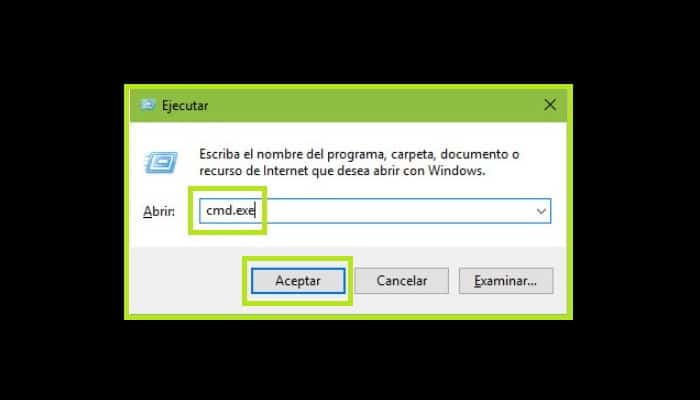The image size is (700, 400).
Task: Confirm with the Aceptar button
Action: pyautogui.click(x=298, y=281)
